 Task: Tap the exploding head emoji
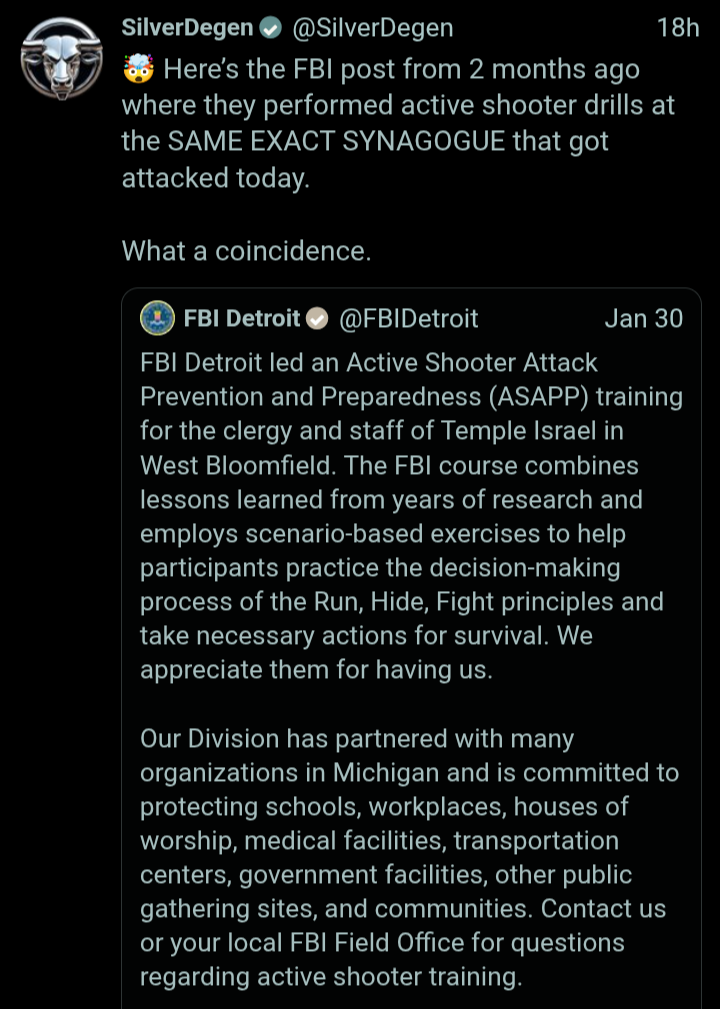(x=138, y=70)
